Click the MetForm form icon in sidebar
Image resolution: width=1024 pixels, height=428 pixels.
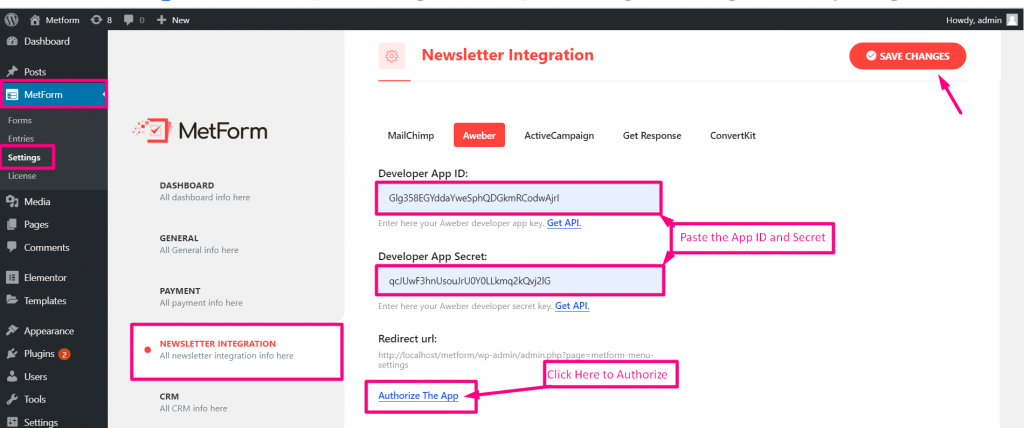point(12,95)
